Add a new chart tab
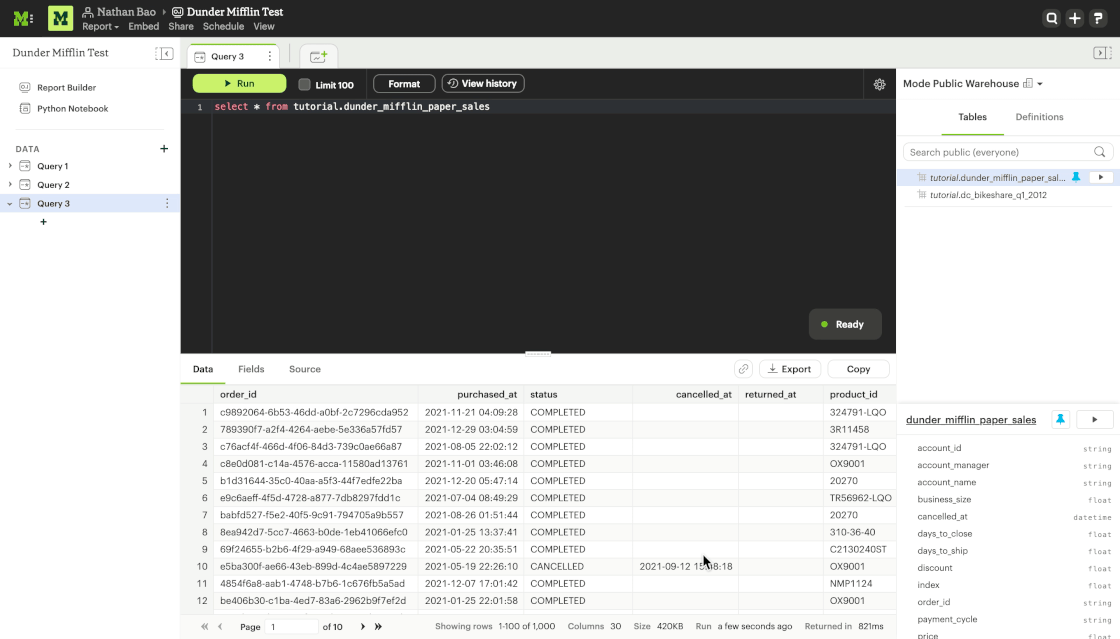1120x639 pixels. pos(318,56)
